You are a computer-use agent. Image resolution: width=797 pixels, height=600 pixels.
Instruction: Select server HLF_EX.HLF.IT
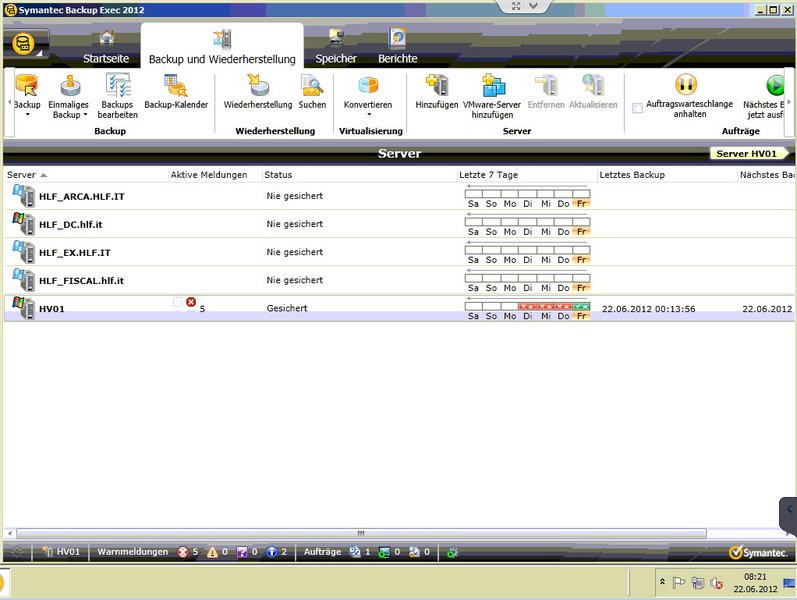(x=399, y=252)
